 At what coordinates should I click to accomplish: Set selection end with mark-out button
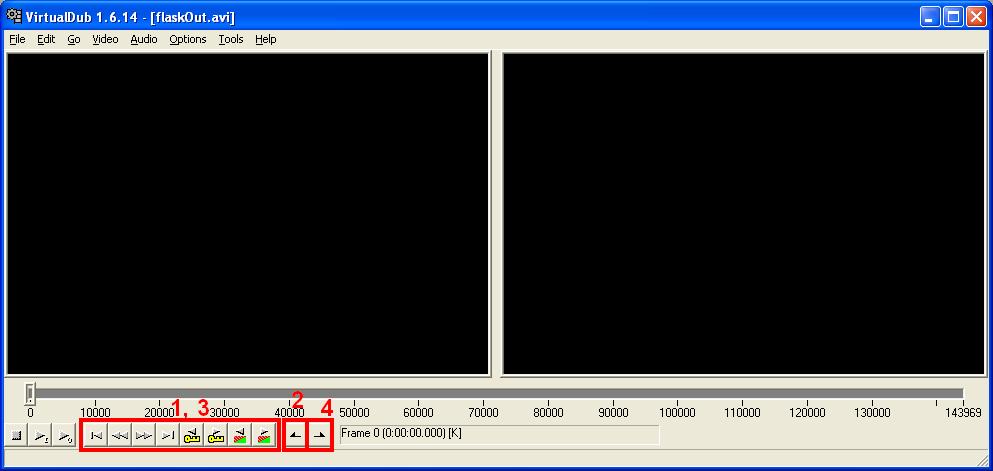click(320, 436)
